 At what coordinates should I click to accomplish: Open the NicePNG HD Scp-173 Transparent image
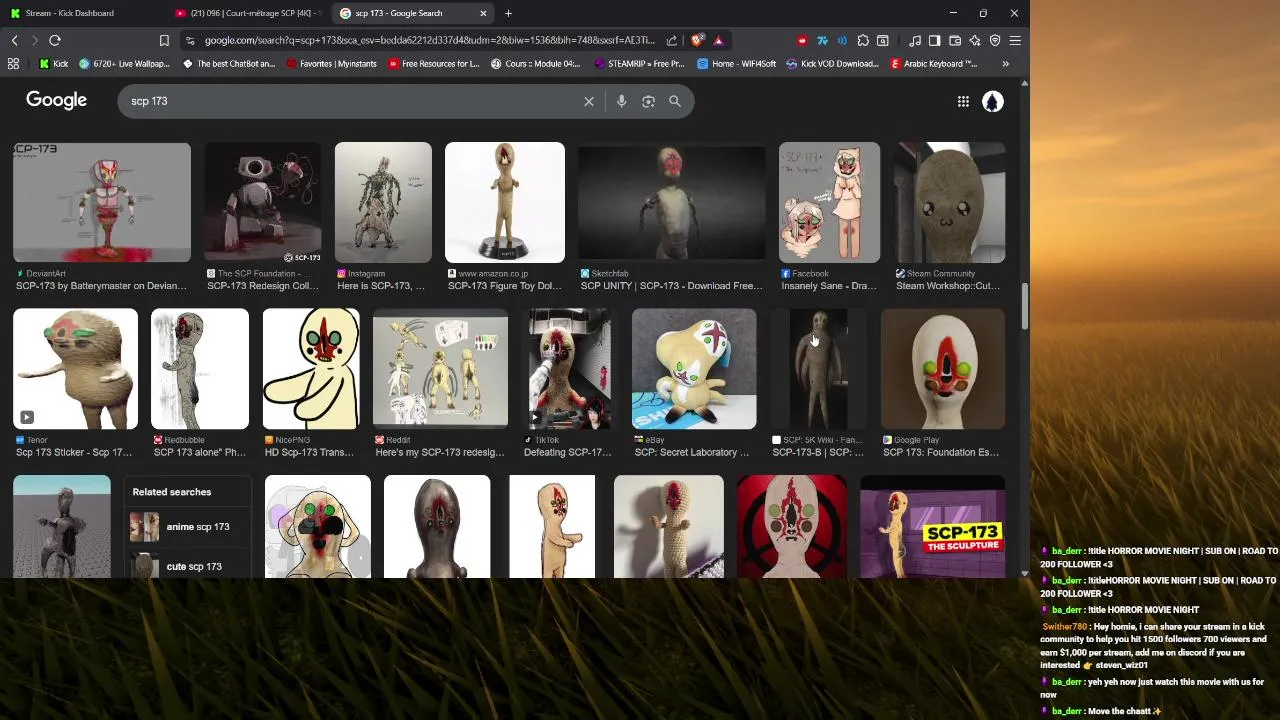[311, 369]
